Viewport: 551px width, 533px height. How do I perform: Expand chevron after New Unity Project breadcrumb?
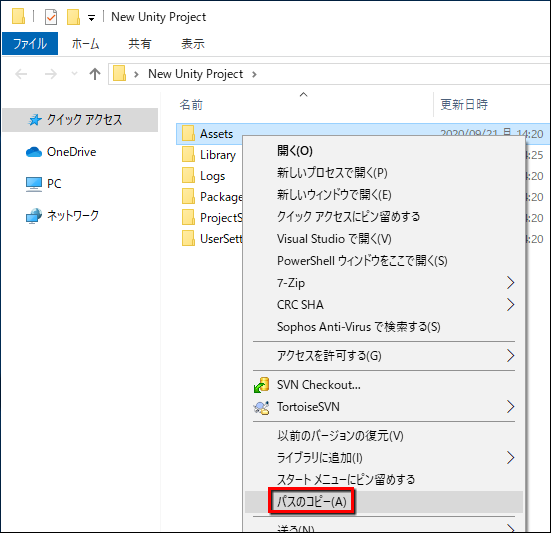click(x=254, y=74)
